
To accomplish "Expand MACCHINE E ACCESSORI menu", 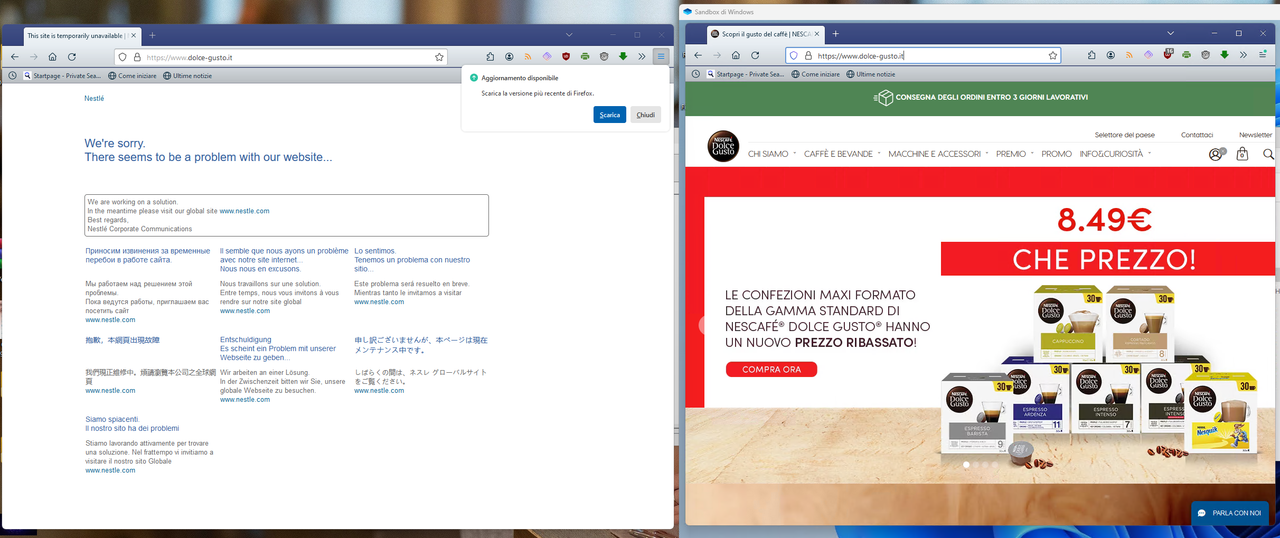I will [938, 154].
